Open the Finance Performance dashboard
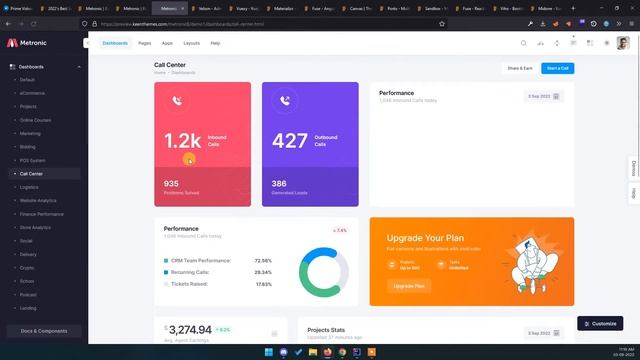Image resolution: width=640 pixels, height=360 pixels. (42, 214)
